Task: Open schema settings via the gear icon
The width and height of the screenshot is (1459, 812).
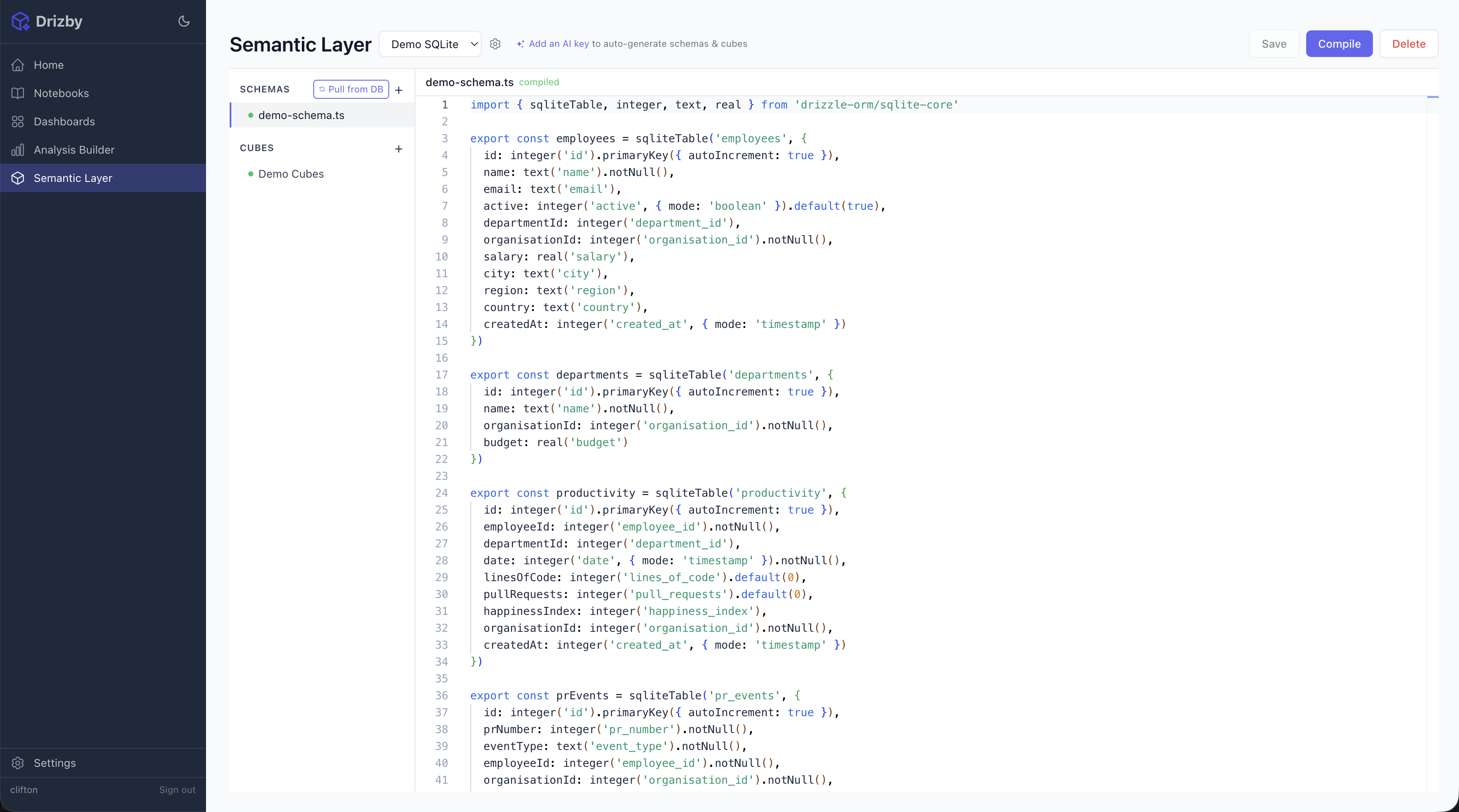Action: pyautogui.click(x=495, y=43)
